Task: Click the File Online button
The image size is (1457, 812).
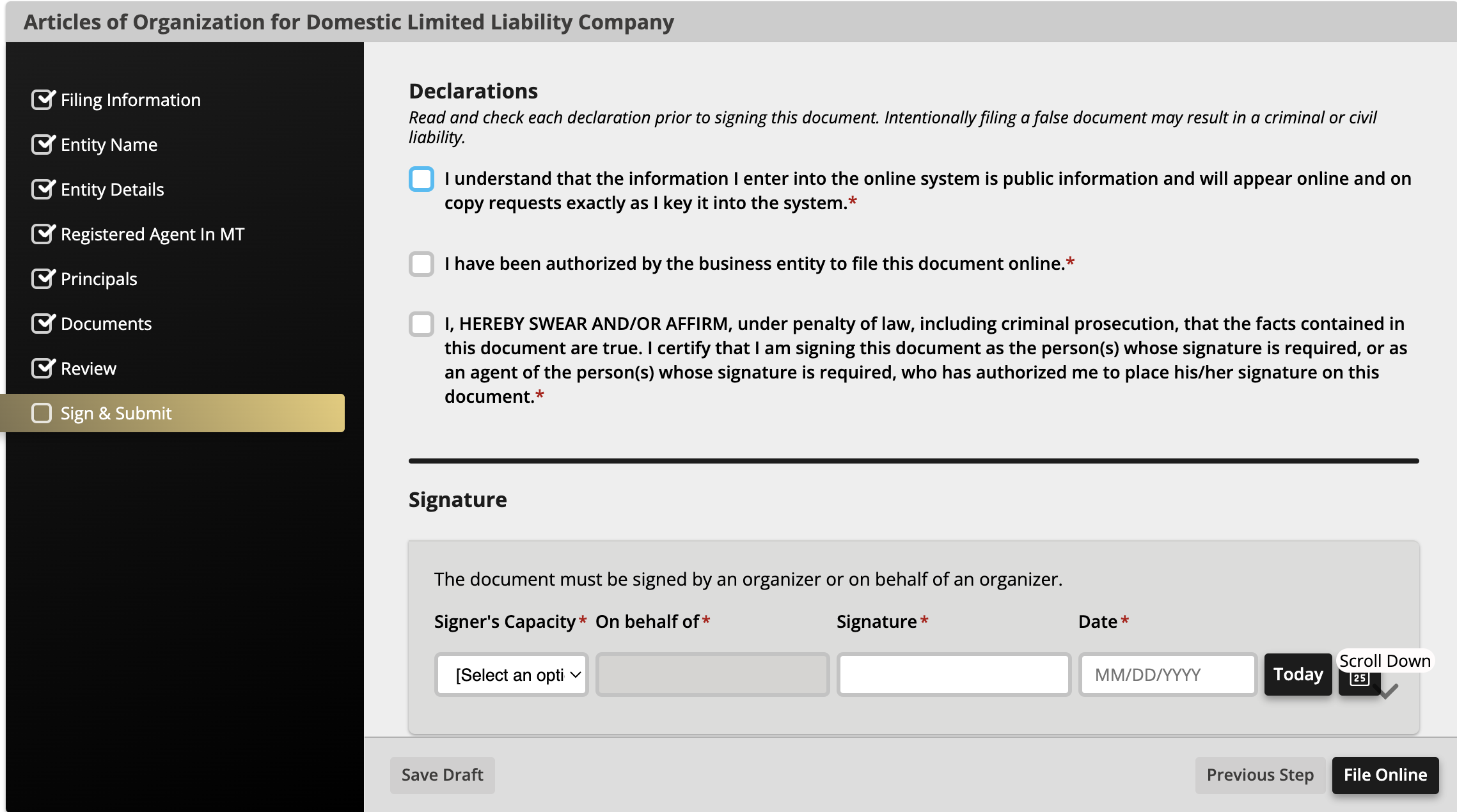Action: (1385, 775)
